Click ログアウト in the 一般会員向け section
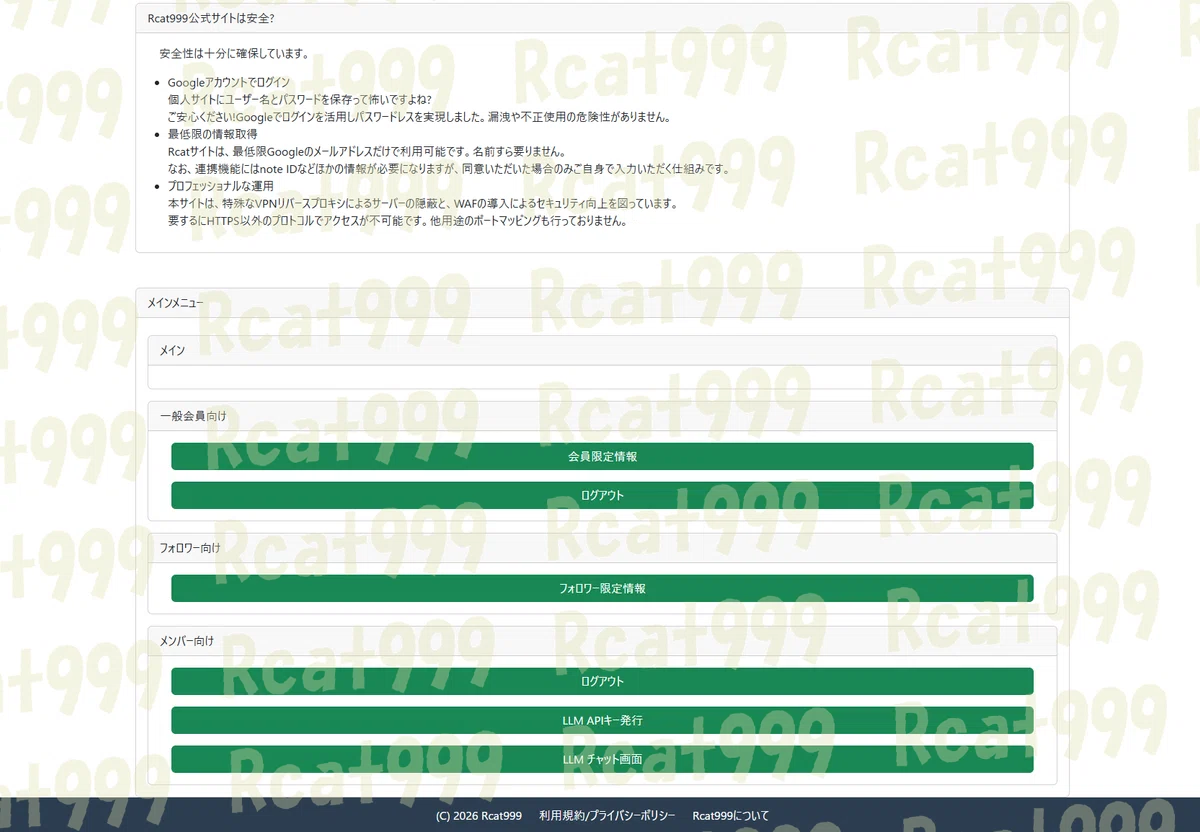This screenshot has height=832, width=1200. [602, 495]
